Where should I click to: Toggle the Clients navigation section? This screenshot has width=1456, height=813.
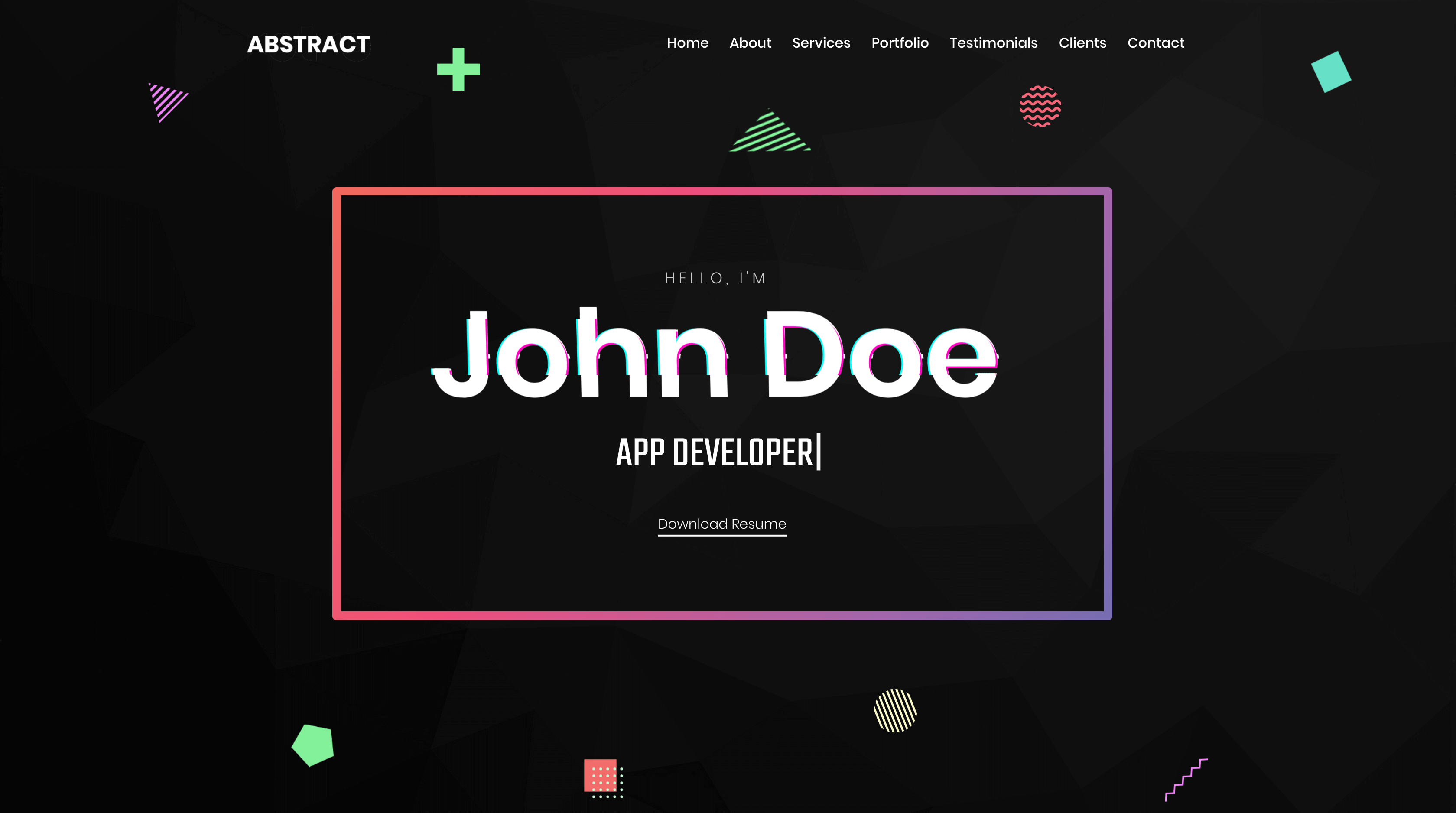[1082, 43]
